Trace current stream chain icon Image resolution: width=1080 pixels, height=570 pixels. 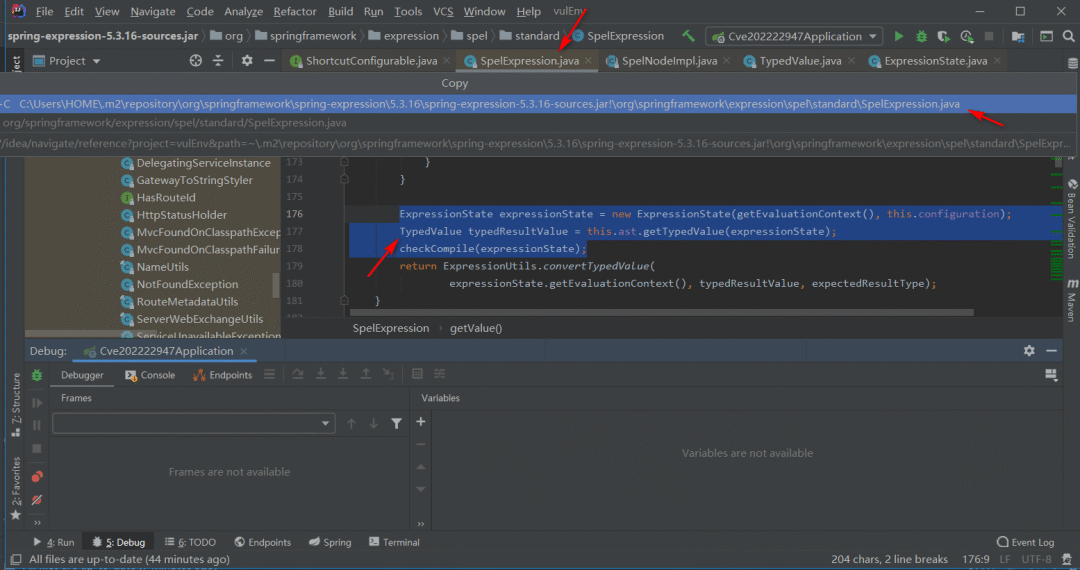tap(439, 374)
